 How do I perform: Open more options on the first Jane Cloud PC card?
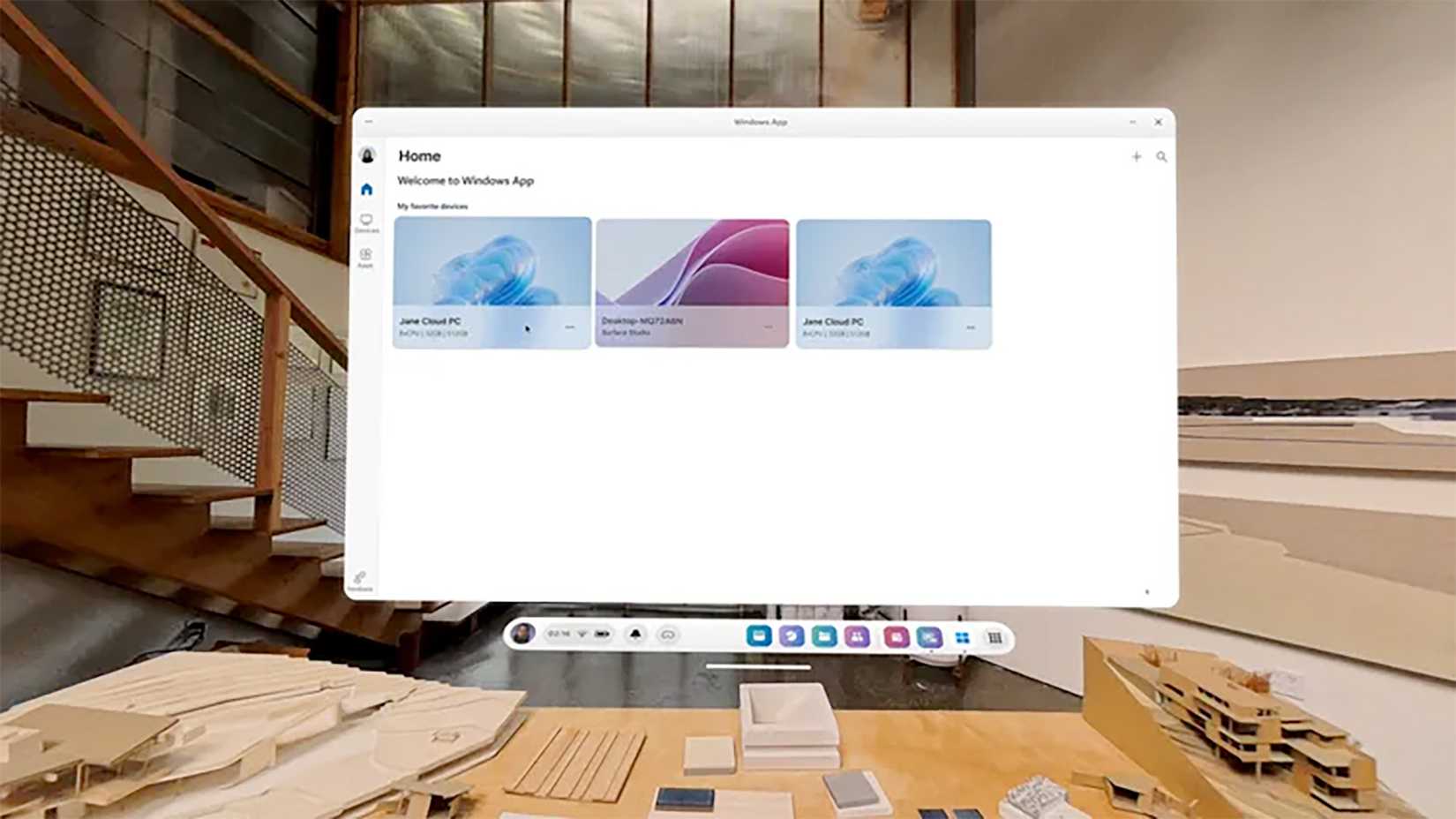tap(571, 327)
